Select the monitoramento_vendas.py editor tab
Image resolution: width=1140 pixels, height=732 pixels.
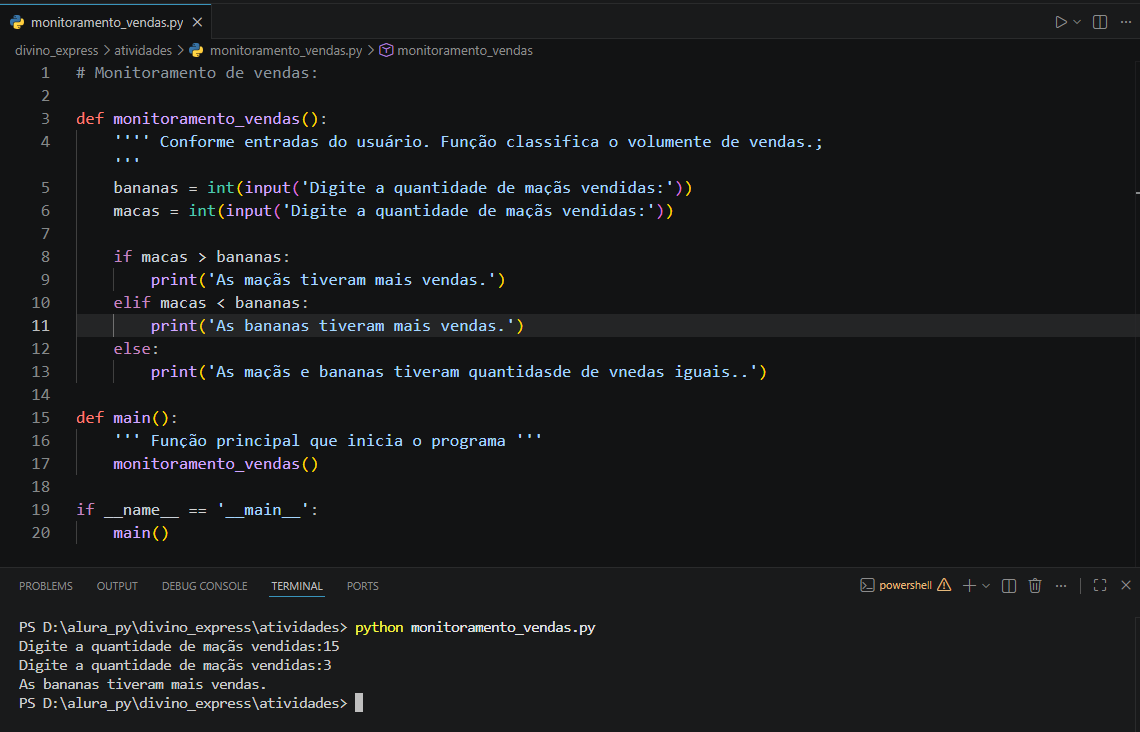106,22
